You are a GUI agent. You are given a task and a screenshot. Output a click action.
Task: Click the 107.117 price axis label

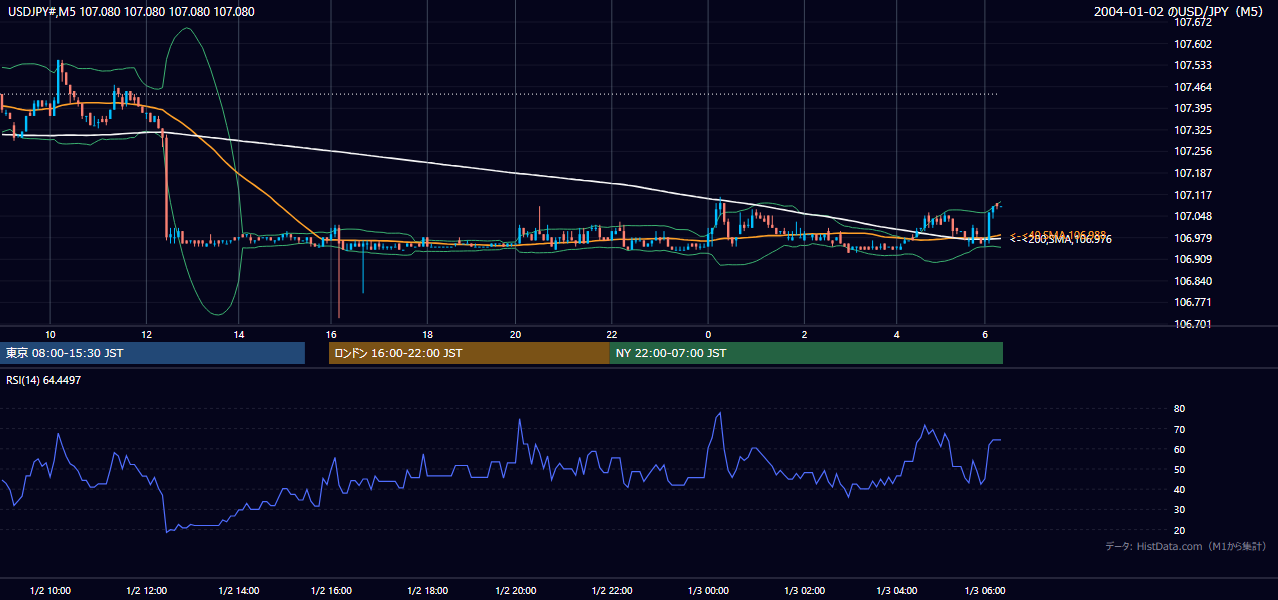[x=1193, y=195]
